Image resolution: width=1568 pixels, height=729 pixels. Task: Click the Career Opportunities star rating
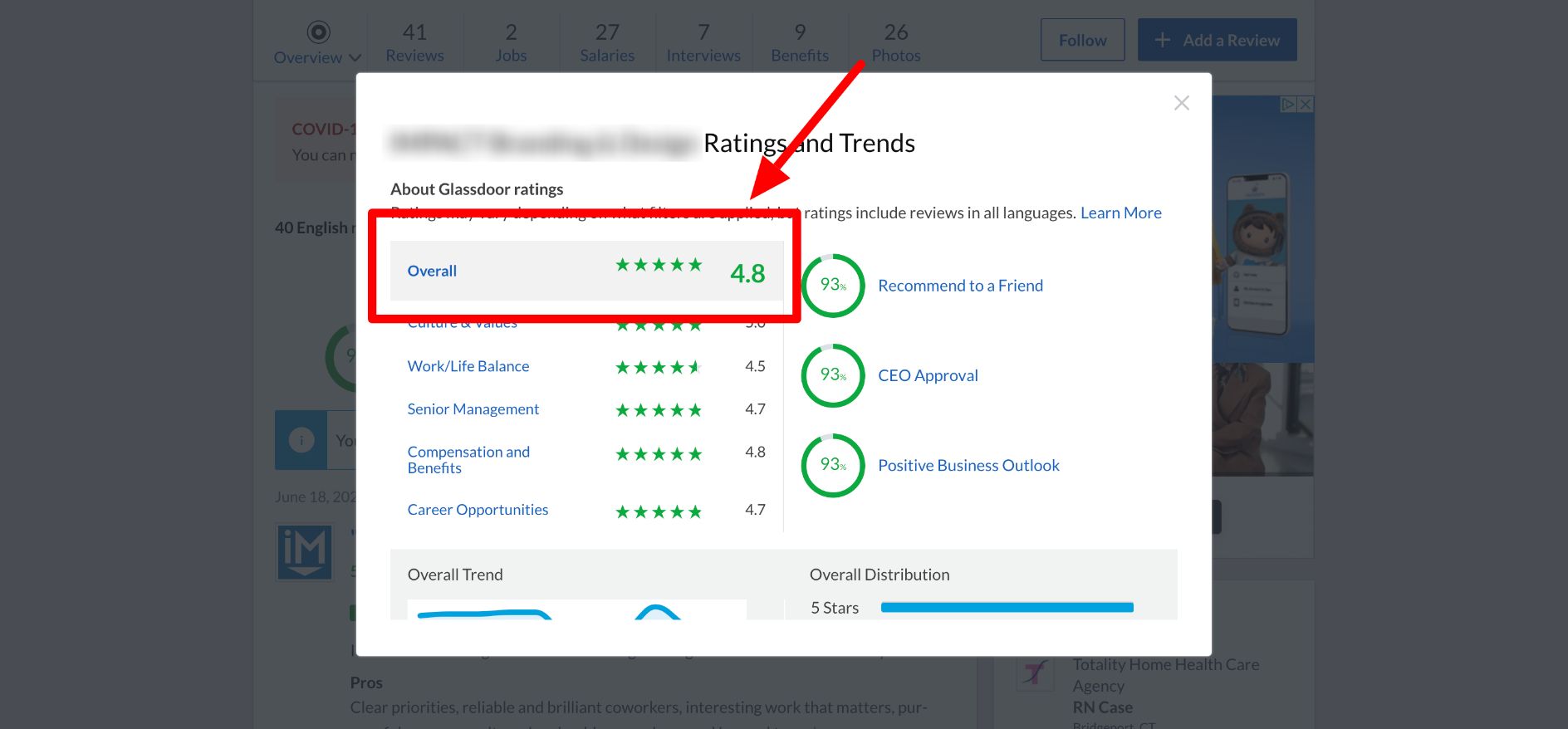point(659,512)
